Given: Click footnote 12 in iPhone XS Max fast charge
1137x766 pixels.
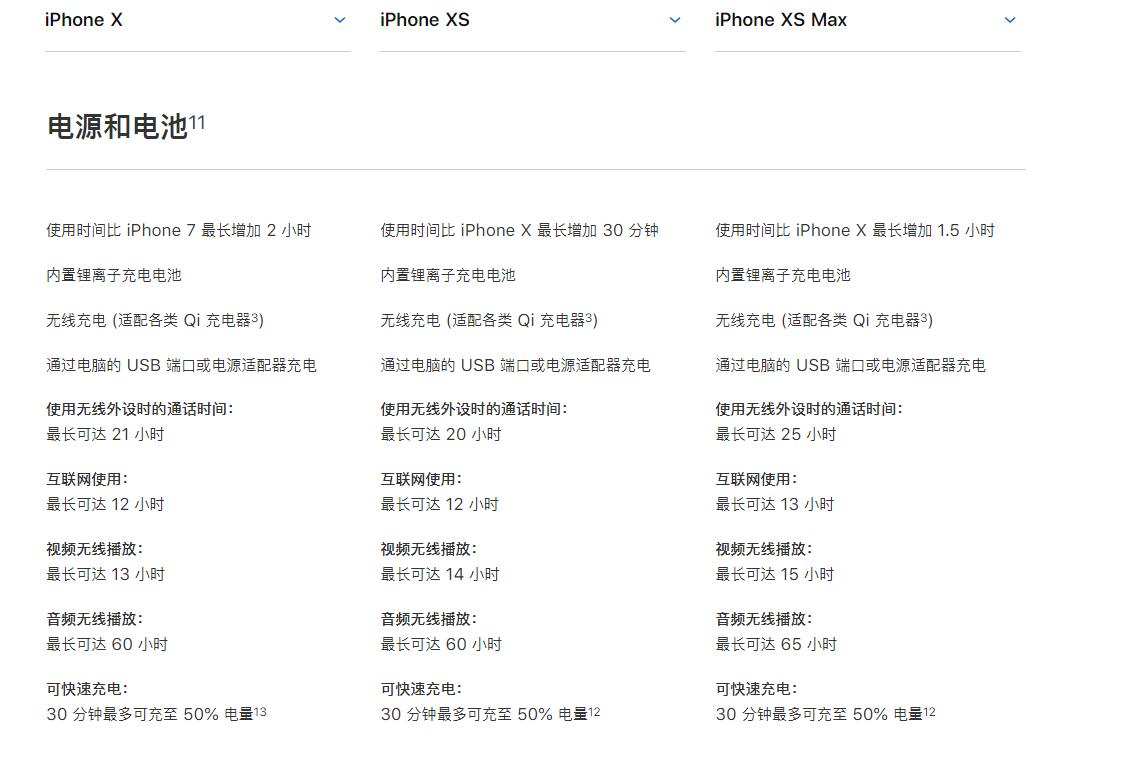Looking at the screenshot, I should tap(929, 712).
